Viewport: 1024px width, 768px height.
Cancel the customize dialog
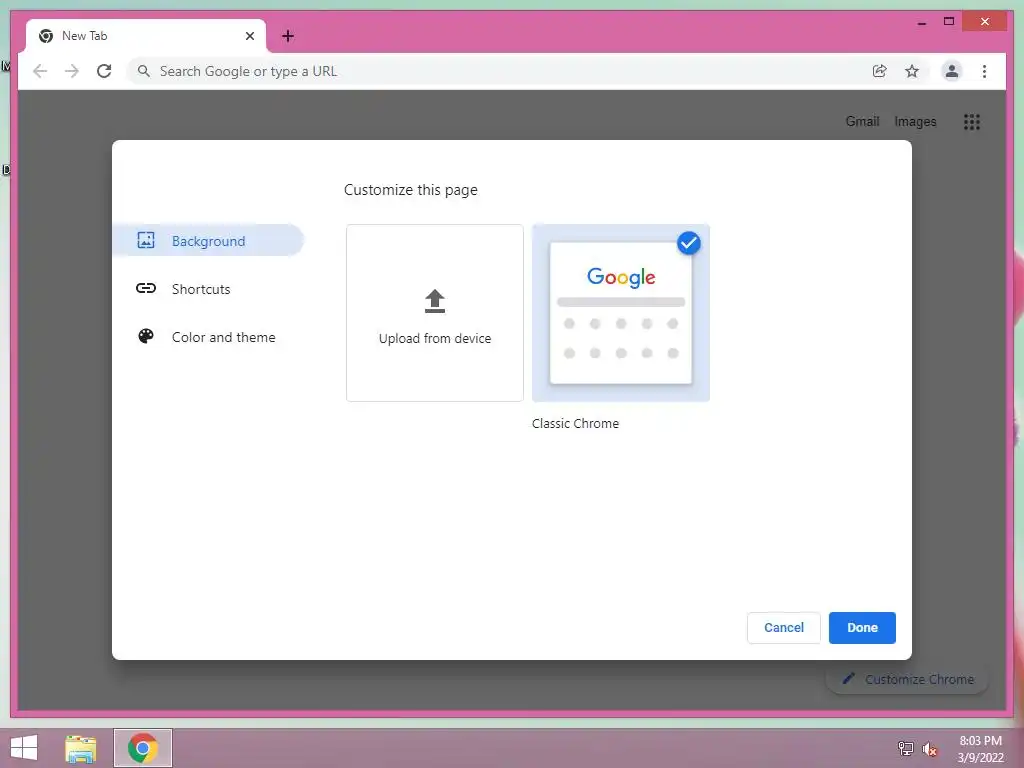784,628
